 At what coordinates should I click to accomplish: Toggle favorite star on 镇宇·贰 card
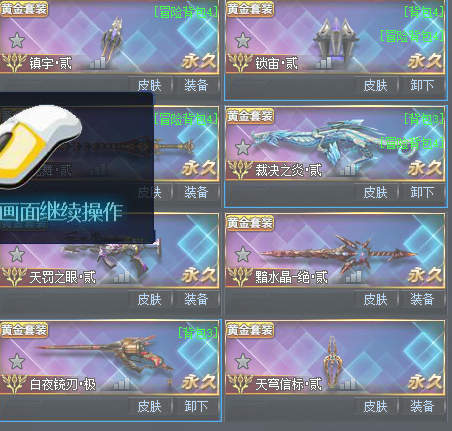point(17,40)
